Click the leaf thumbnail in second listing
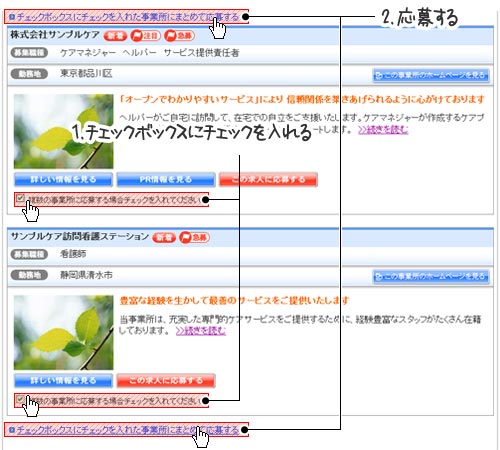The image size is (500, 450). pyautogui.click(x=63, y=332)
